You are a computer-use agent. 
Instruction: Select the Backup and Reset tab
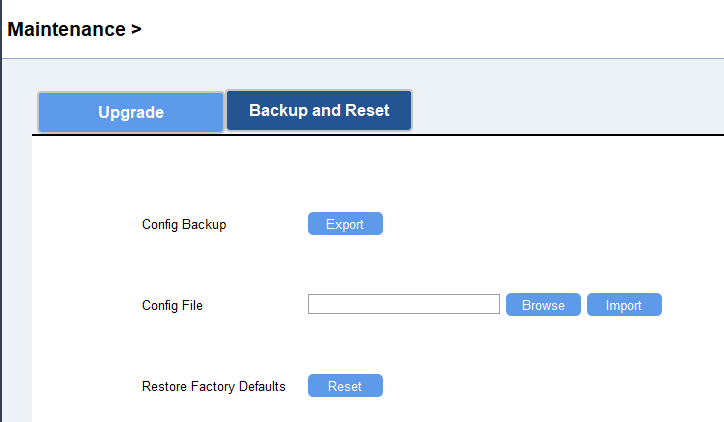(x=319, y=110)
